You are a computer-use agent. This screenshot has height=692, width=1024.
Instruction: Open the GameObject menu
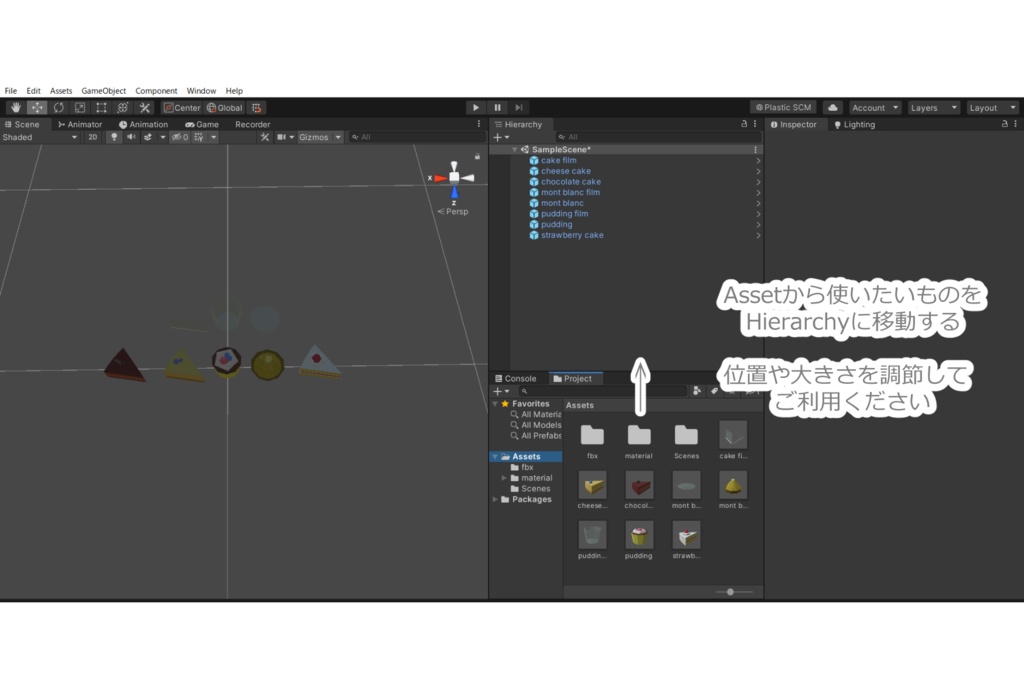click(x=103, y=91)
